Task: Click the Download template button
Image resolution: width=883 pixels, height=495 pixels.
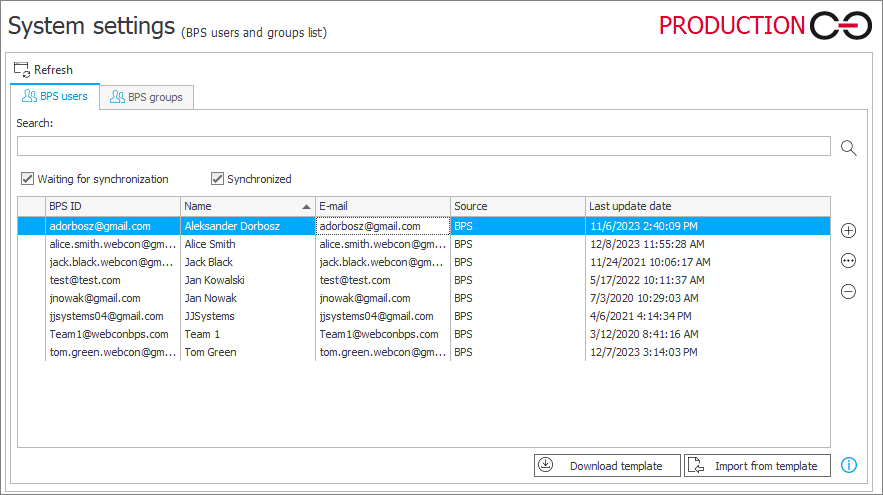Action: [607, 466]
